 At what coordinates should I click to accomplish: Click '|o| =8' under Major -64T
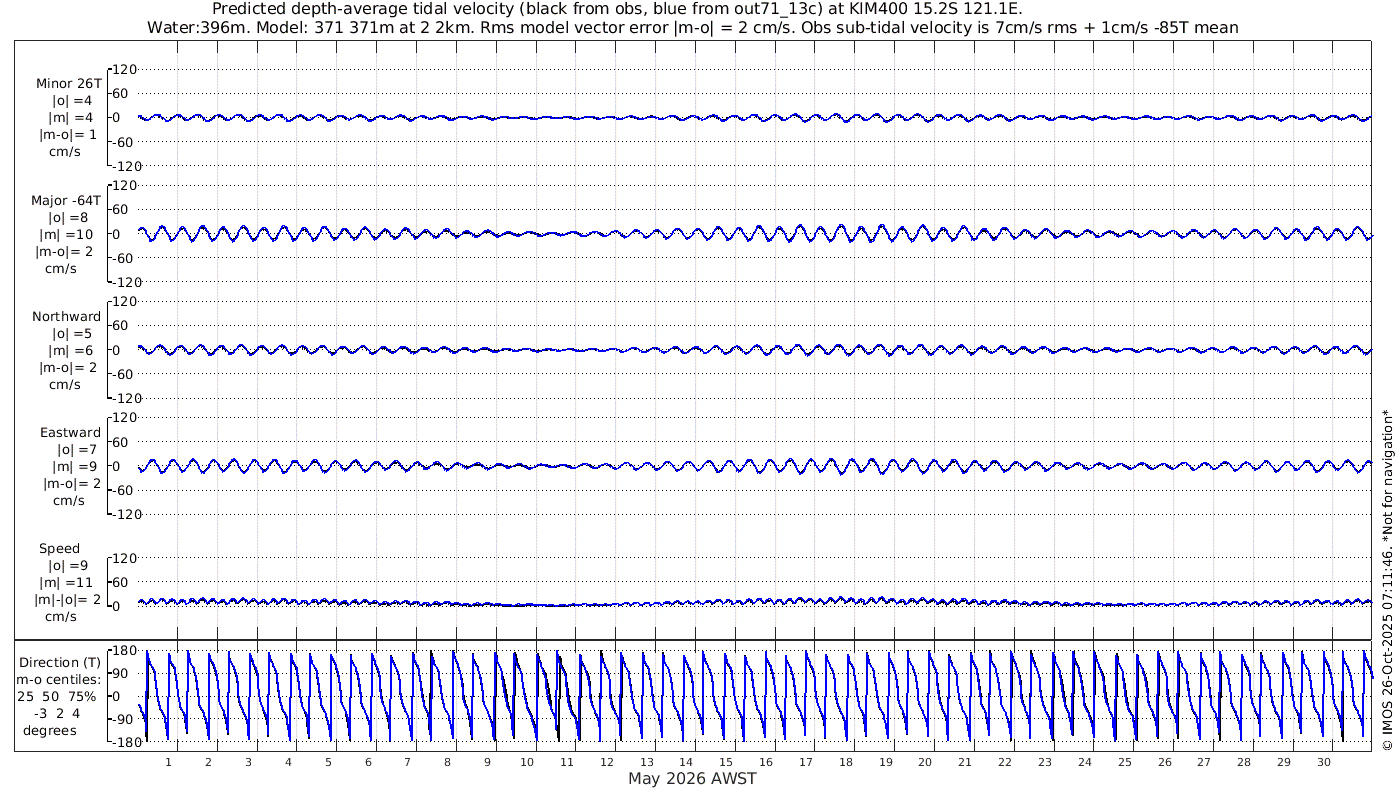pyautogui.click(x=68, y=217)
